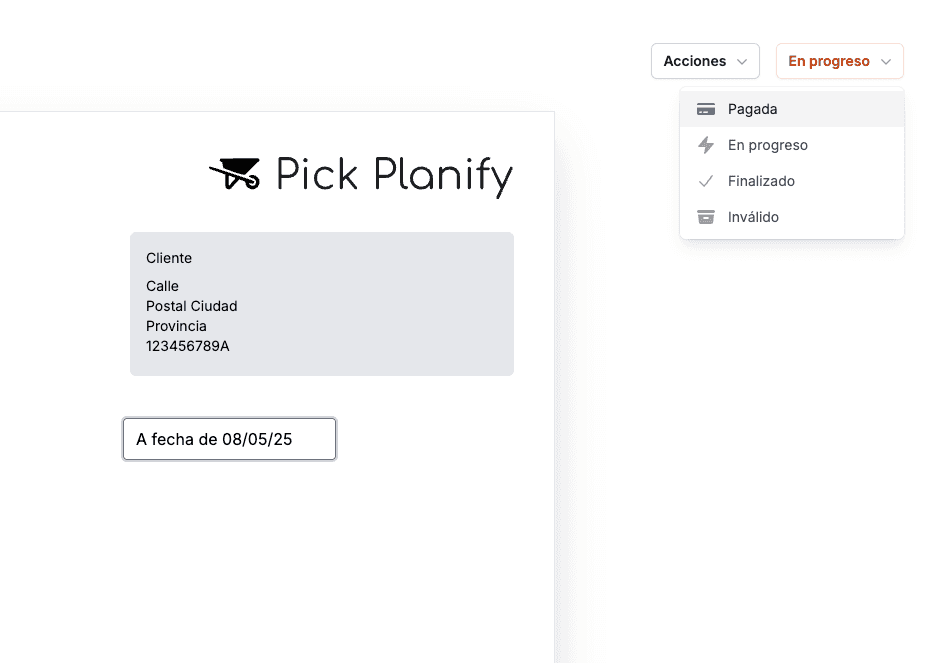Click the highlighted Pagada row
The height and width of the screenshot is (663, 932).
(x=790, y=108)
